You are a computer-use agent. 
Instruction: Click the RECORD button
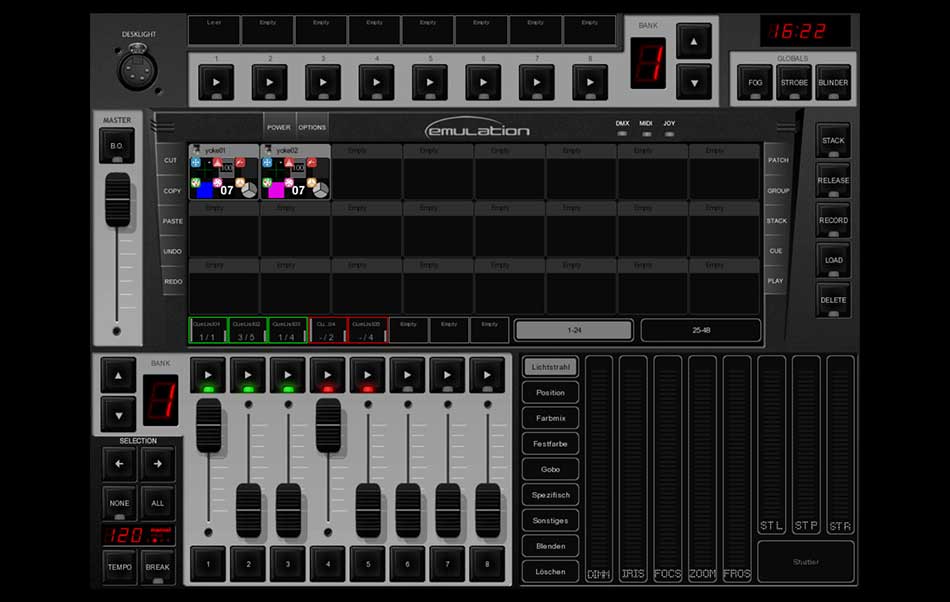tap(833, 220)
